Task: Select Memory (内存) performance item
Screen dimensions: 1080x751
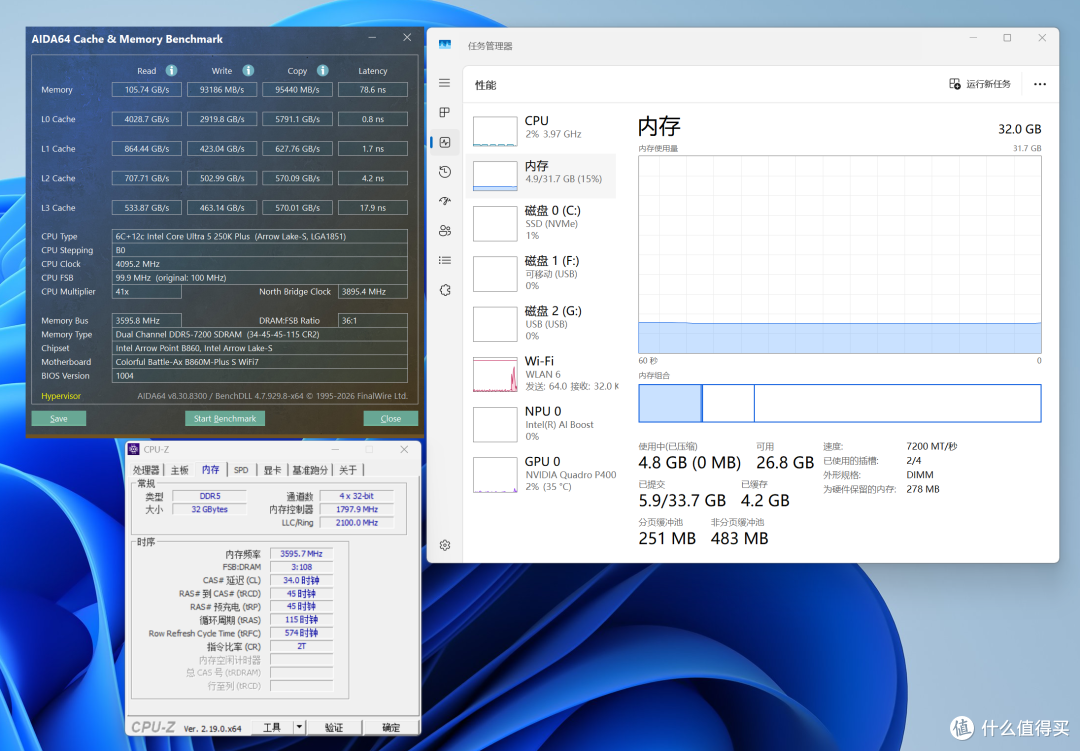Action: [x=541, y=175]
